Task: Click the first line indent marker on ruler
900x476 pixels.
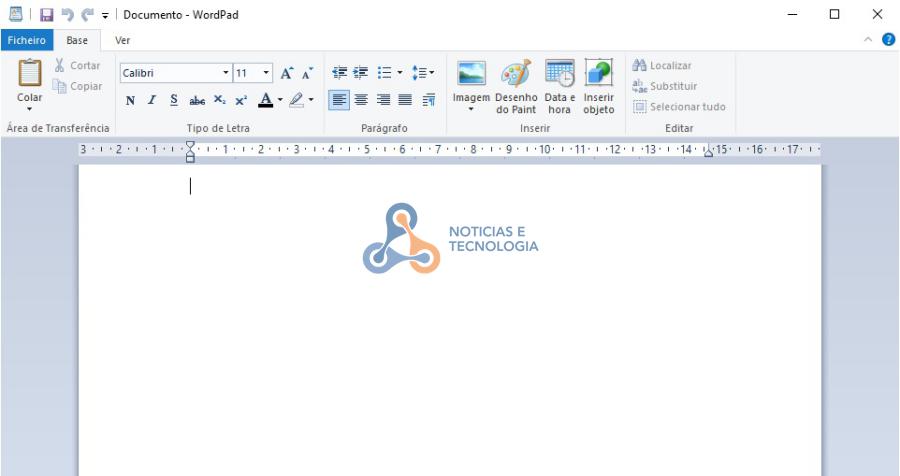Action: [190, 145]
